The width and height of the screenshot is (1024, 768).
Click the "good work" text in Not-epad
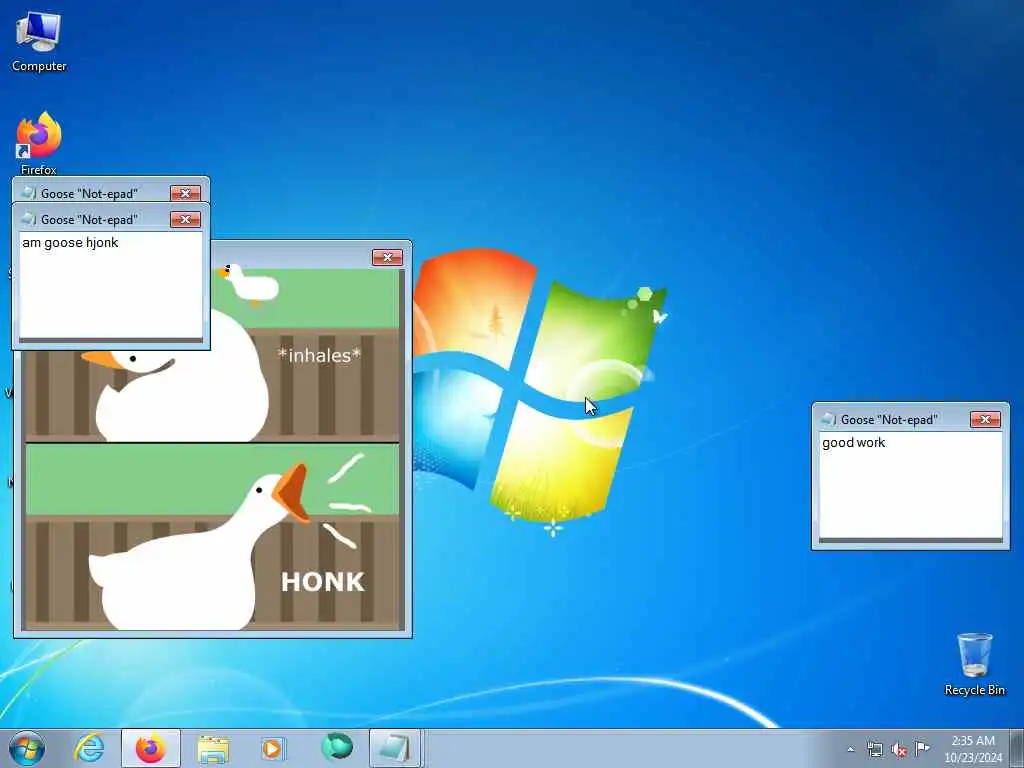(x=853, y=443)
